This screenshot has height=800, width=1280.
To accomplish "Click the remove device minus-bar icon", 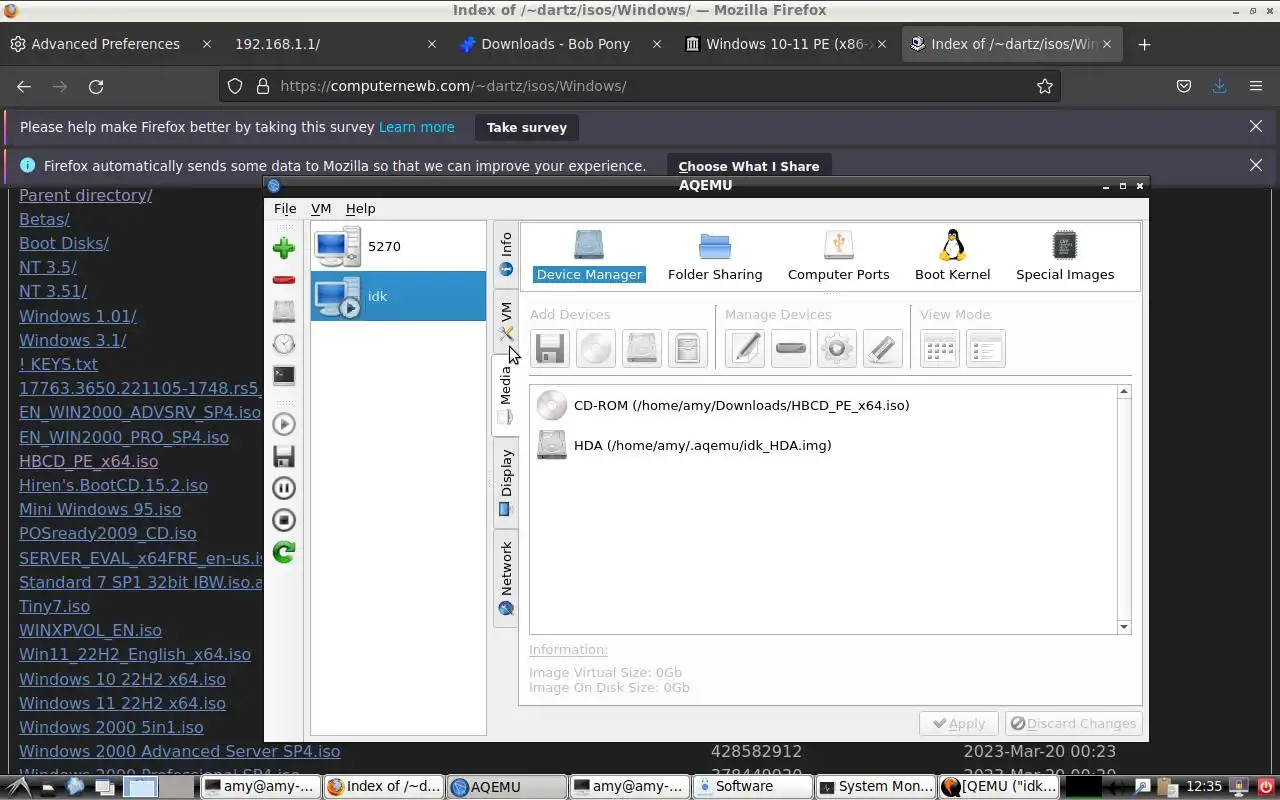I will pyautogui.click(x=791, y=348).
